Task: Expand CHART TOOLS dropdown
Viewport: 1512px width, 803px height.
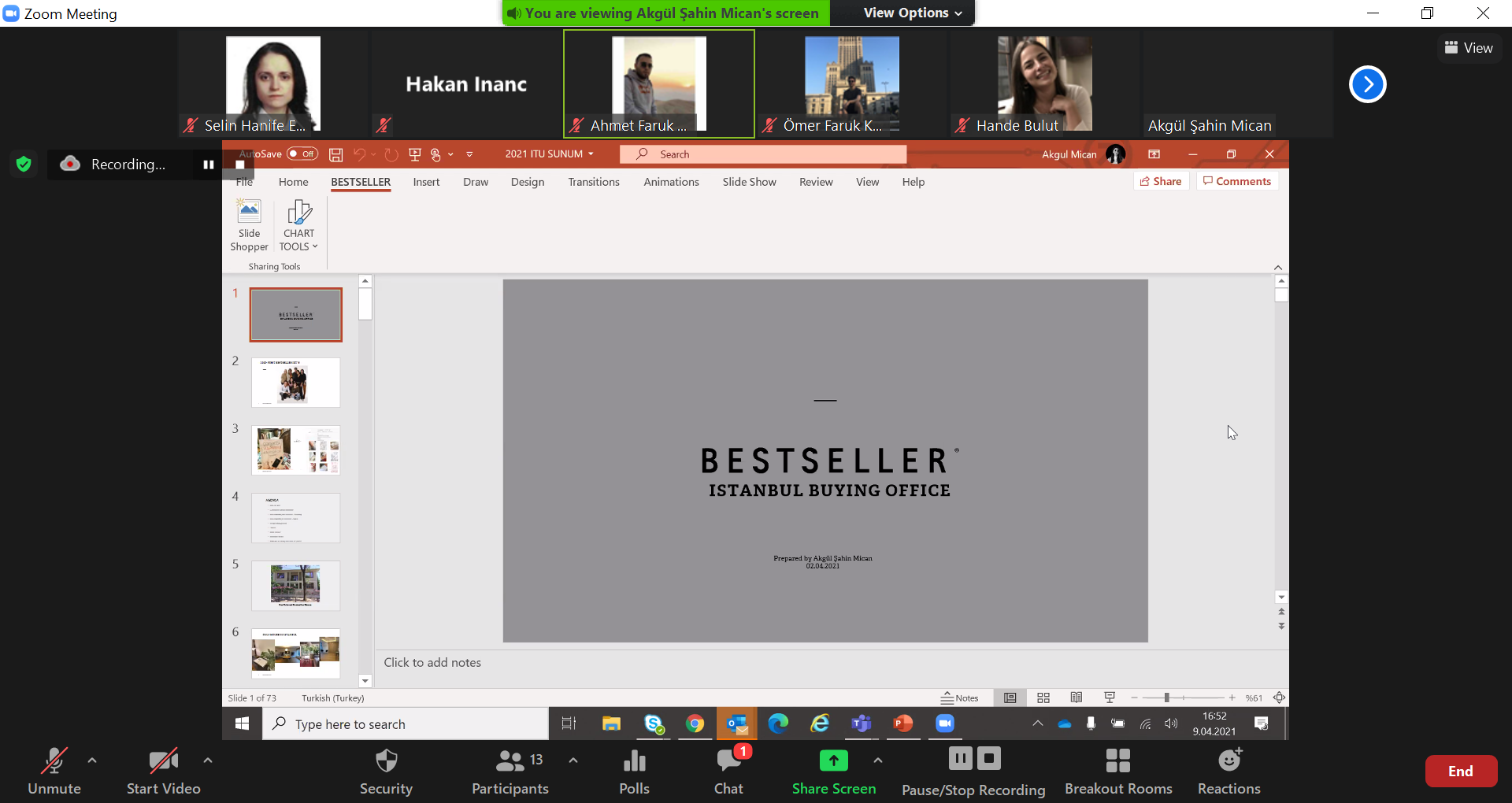Action: click(298, 225)
